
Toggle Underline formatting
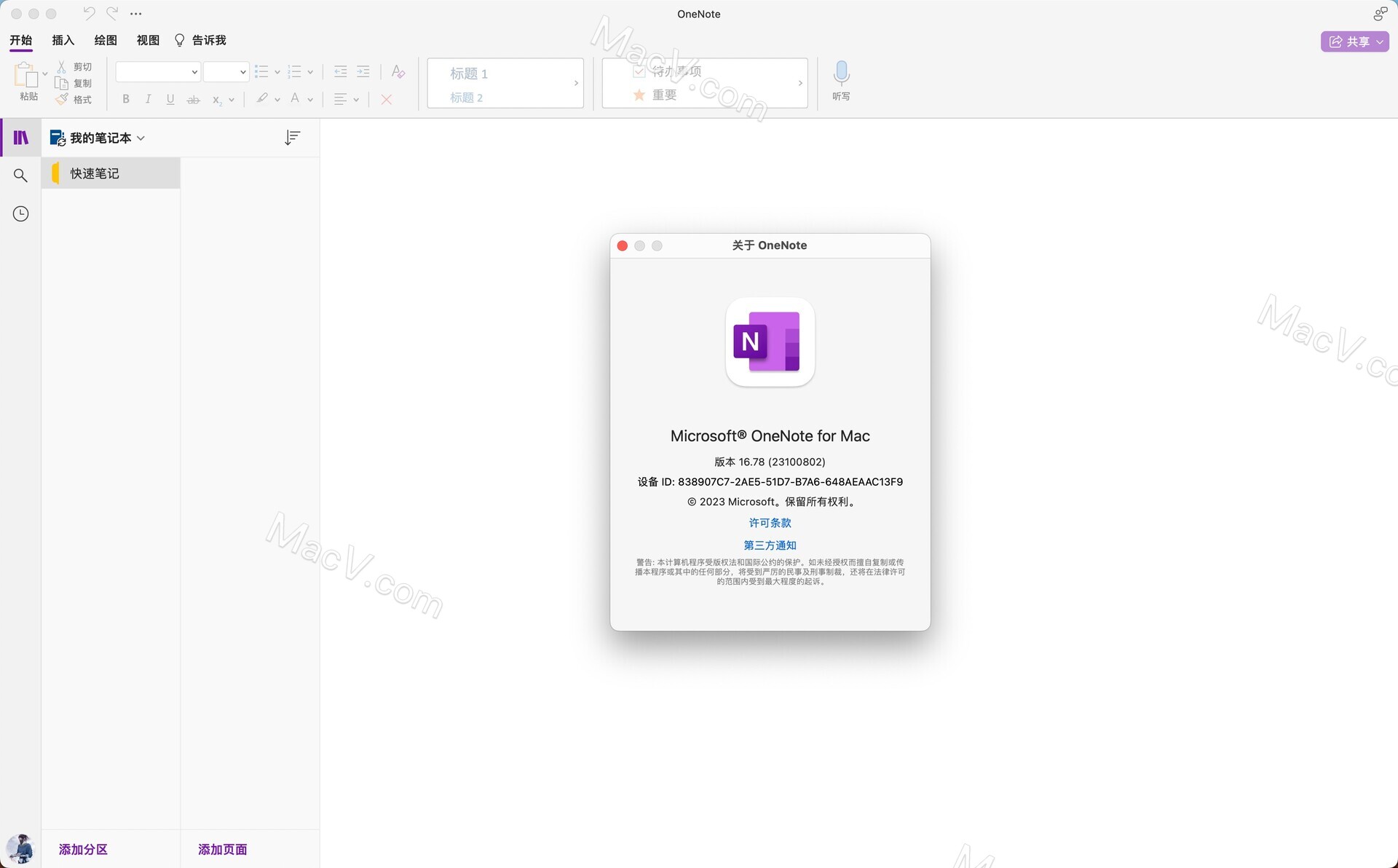(170, 99)
